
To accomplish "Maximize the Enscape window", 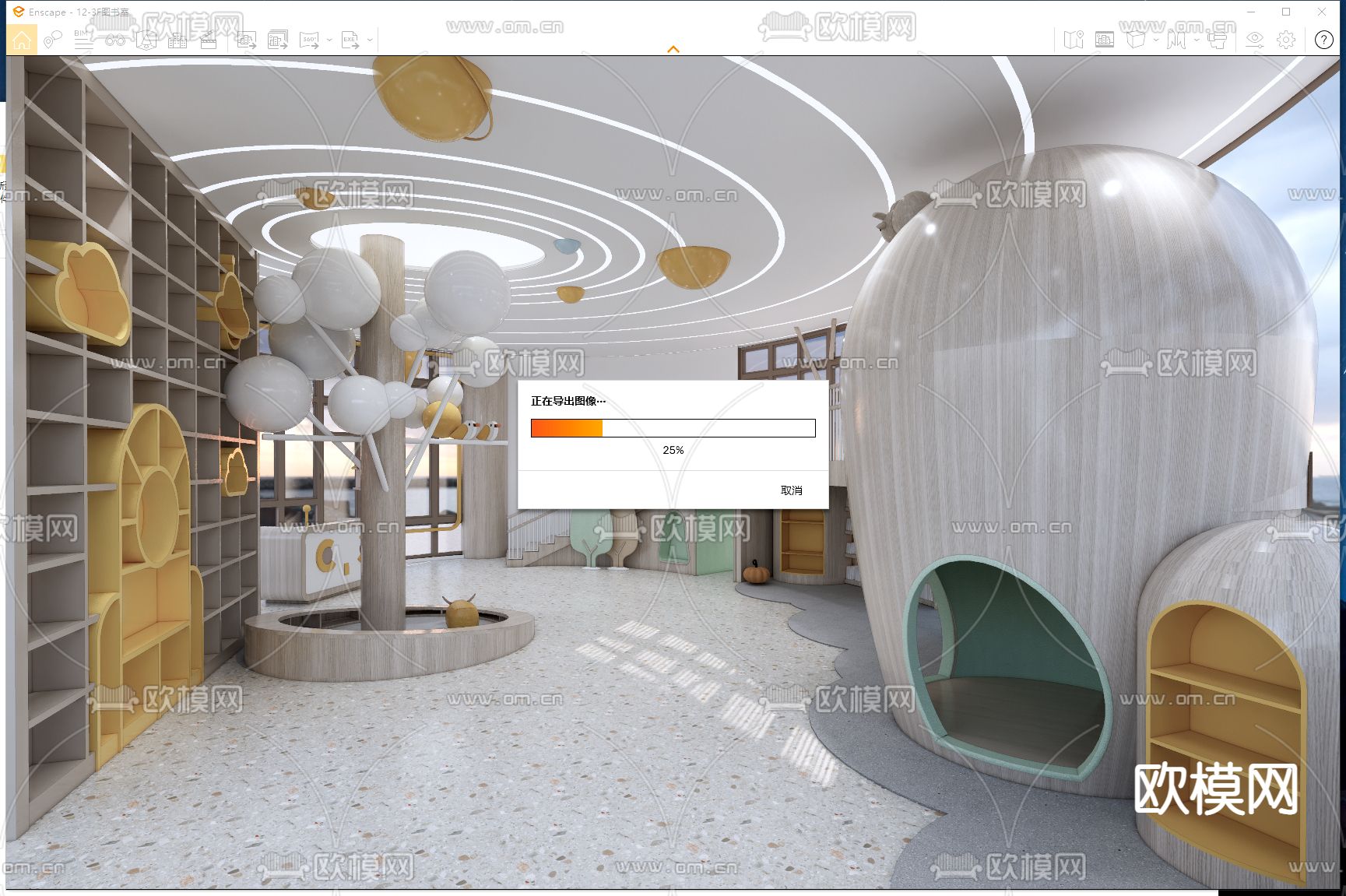I will click(1287, 12).
